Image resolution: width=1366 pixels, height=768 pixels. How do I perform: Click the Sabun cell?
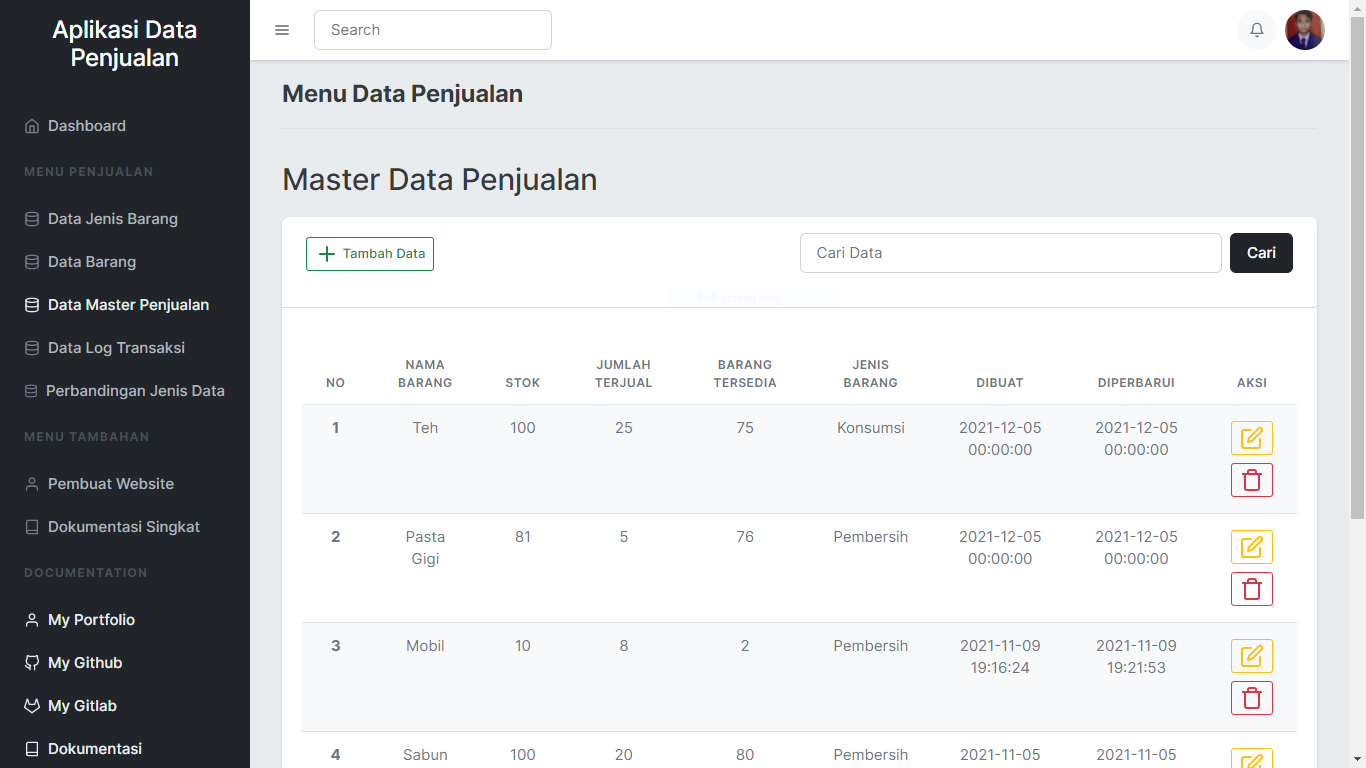425,755
